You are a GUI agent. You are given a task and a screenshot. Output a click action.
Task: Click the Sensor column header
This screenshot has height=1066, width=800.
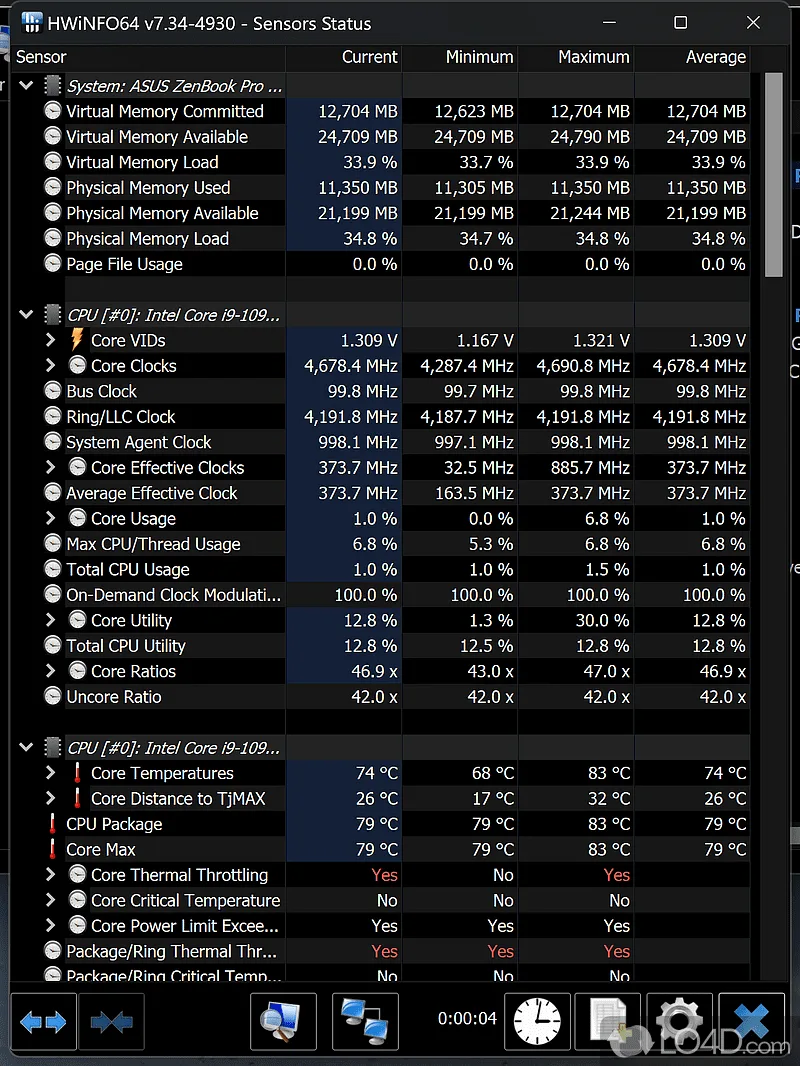41,57
